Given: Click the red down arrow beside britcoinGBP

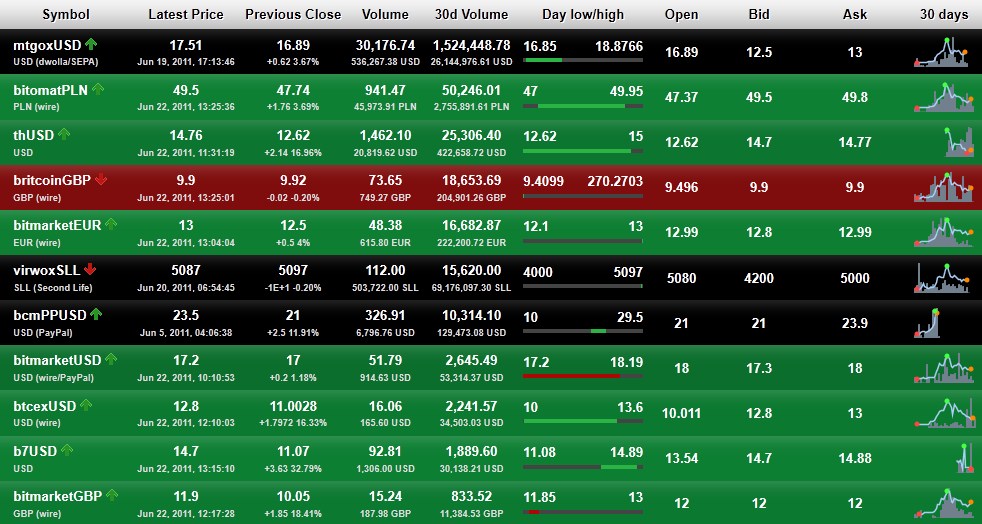Looking at the screenshot, I should pos(101,180).
